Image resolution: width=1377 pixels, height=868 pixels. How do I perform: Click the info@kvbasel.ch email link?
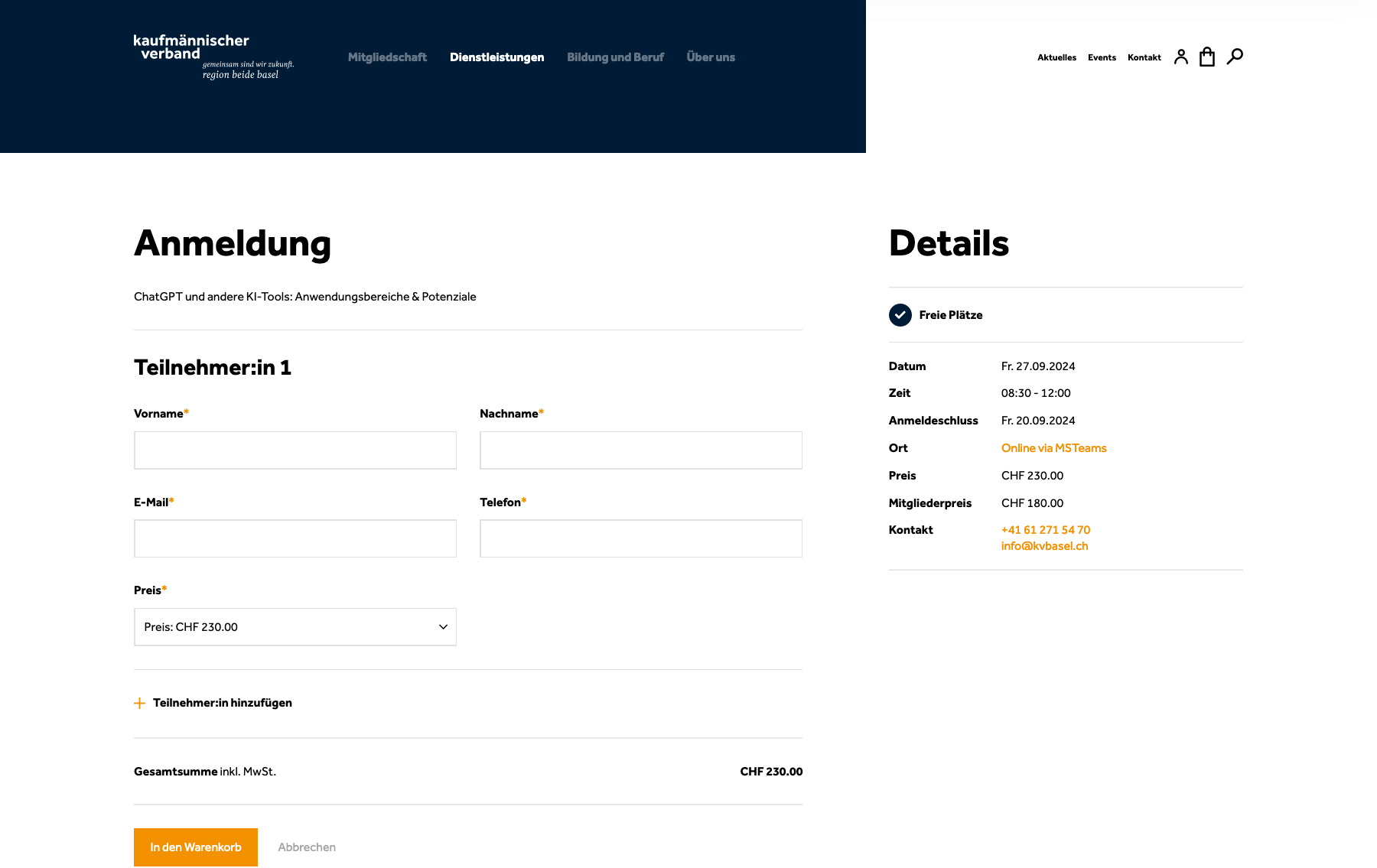coord(1044,546)
